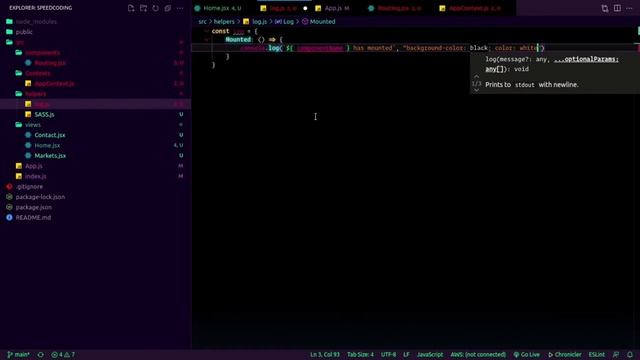Change Tab Size: 4 indentation setting
This screenshot has height=360, width=640.
click(x=360, y=355)
